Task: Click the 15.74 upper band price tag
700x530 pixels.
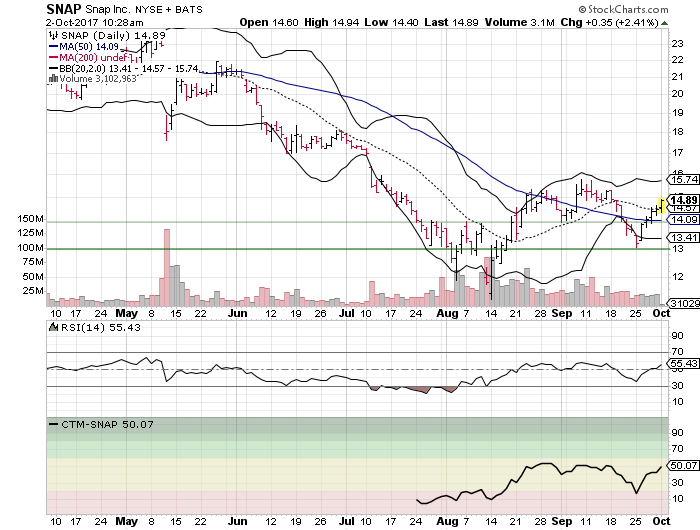Action: tap(683, 179)
